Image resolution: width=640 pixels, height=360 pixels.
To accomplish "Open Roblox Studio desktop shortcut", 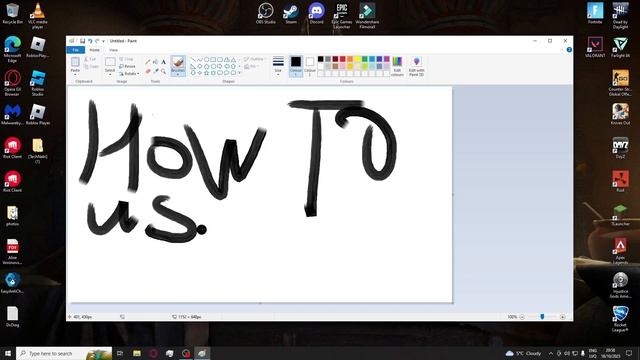I will [38, 83].
